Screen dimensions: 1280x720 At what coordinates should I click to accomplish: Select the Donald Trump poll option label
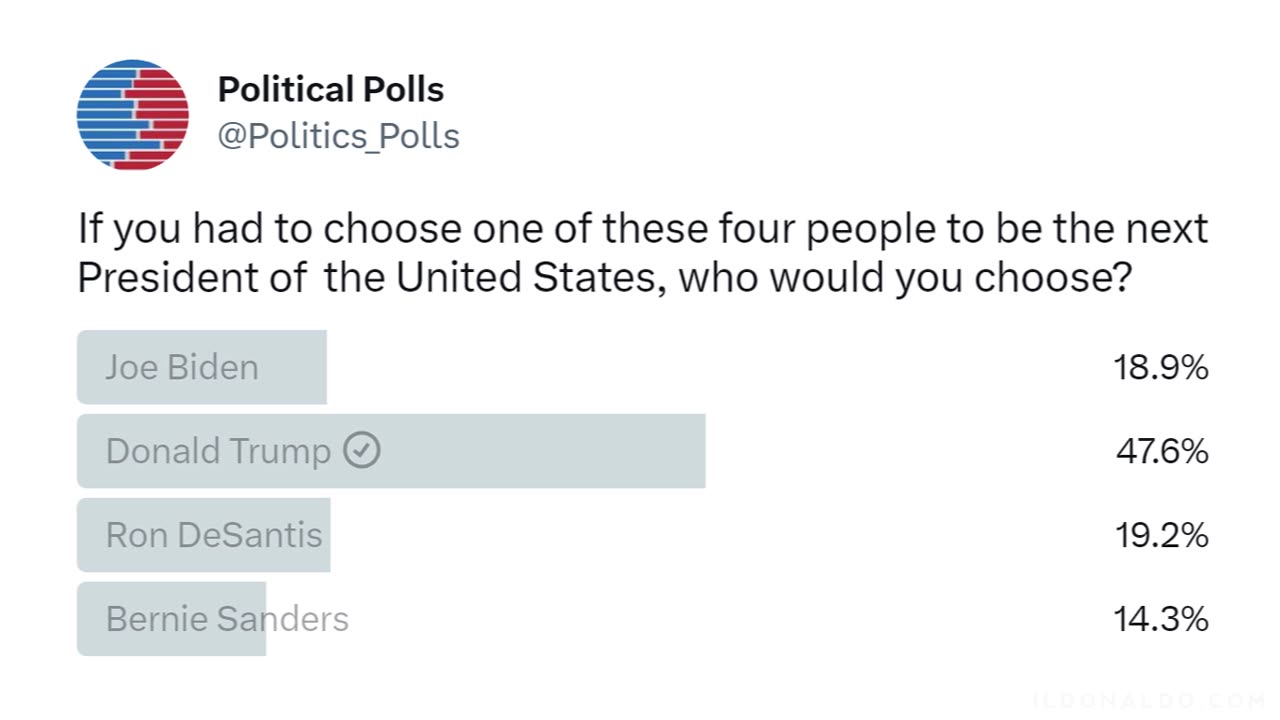(x=218, y=451)
